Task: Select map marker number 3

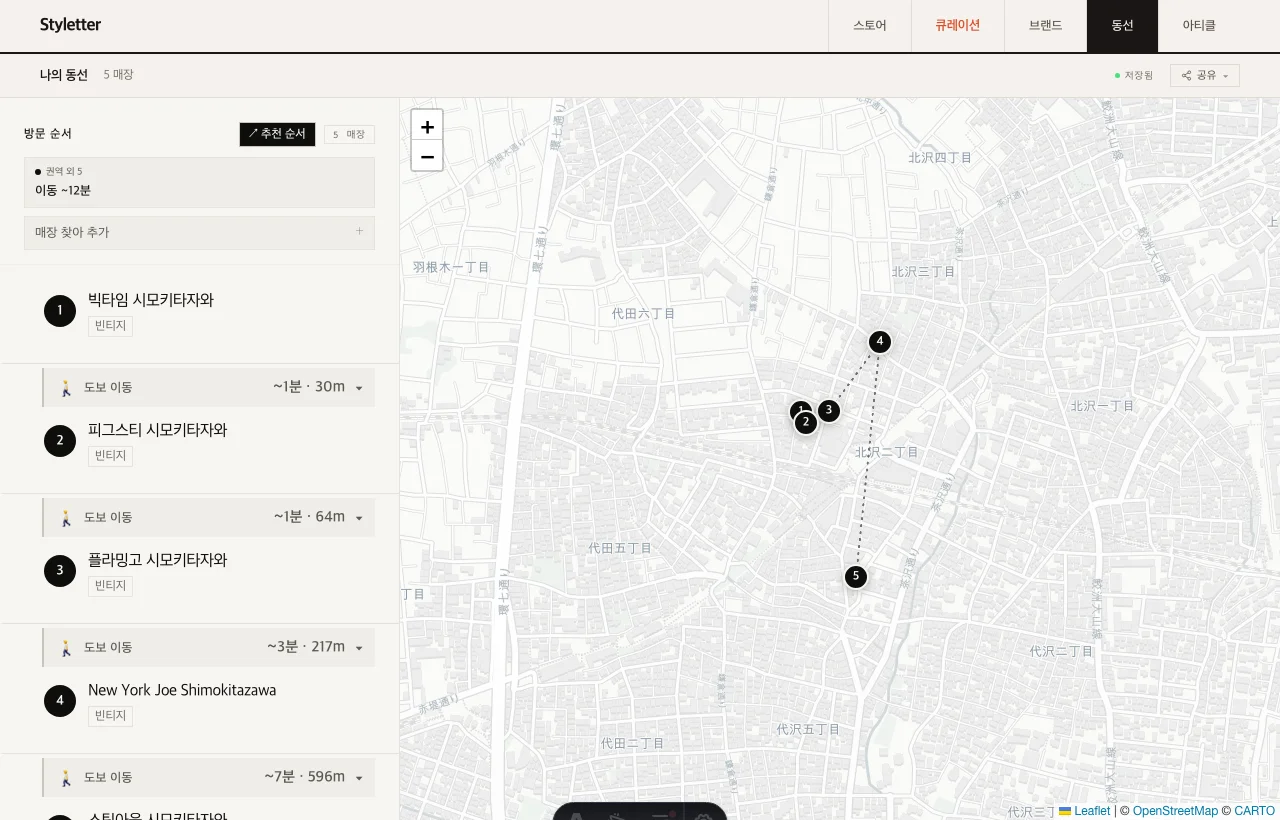Action: tap(829, 410)
